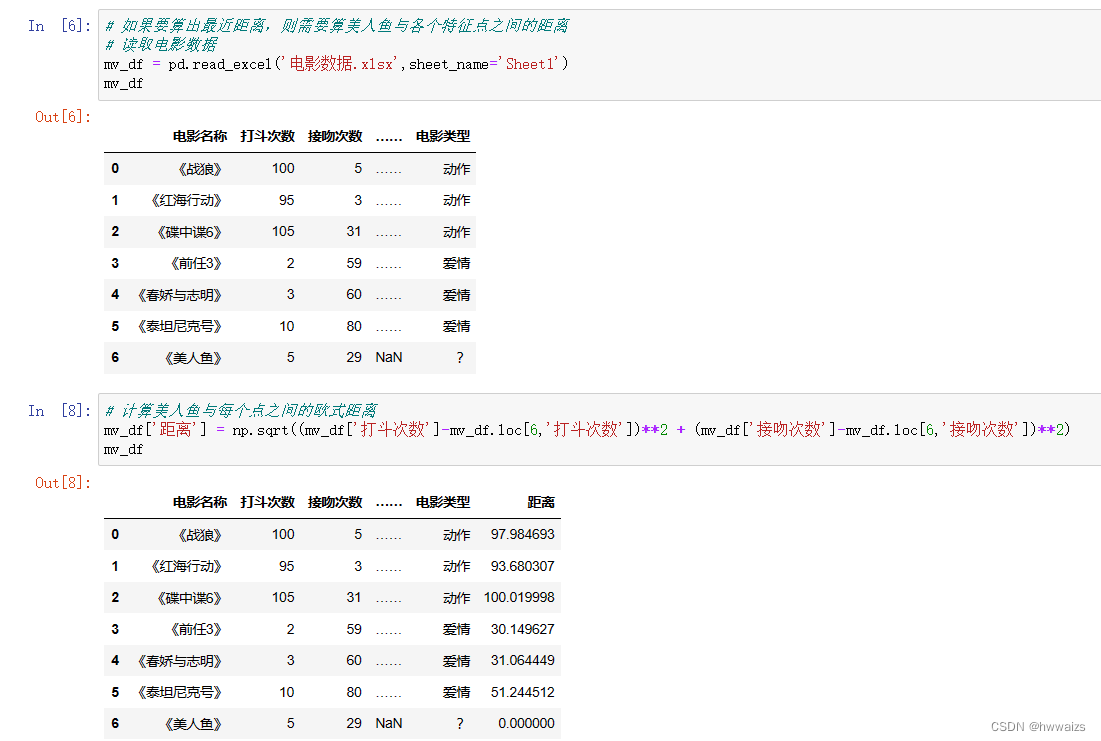
Task: Click 《春娇与志明》 in the Out[6] table
Action: coord(180,296)
